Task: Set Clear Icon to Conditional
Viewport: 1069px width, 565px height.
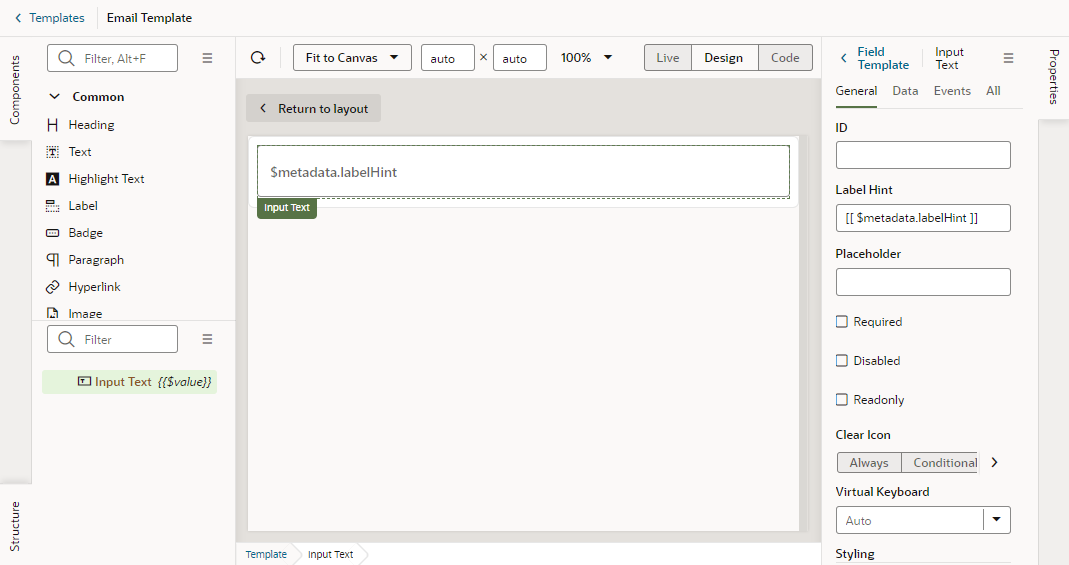Action: pyautogui.click(x=940, y=463)
